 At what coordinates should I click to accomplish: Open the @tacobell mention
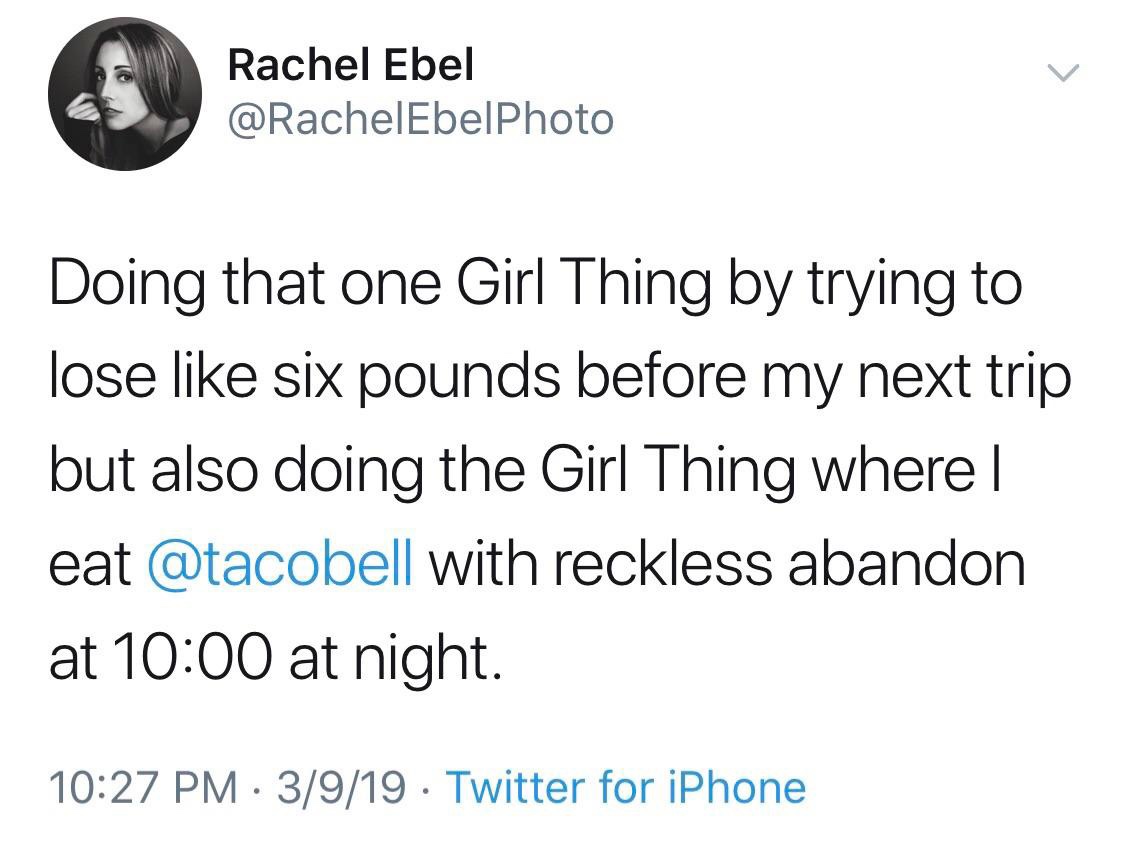[x=280, y=564]
